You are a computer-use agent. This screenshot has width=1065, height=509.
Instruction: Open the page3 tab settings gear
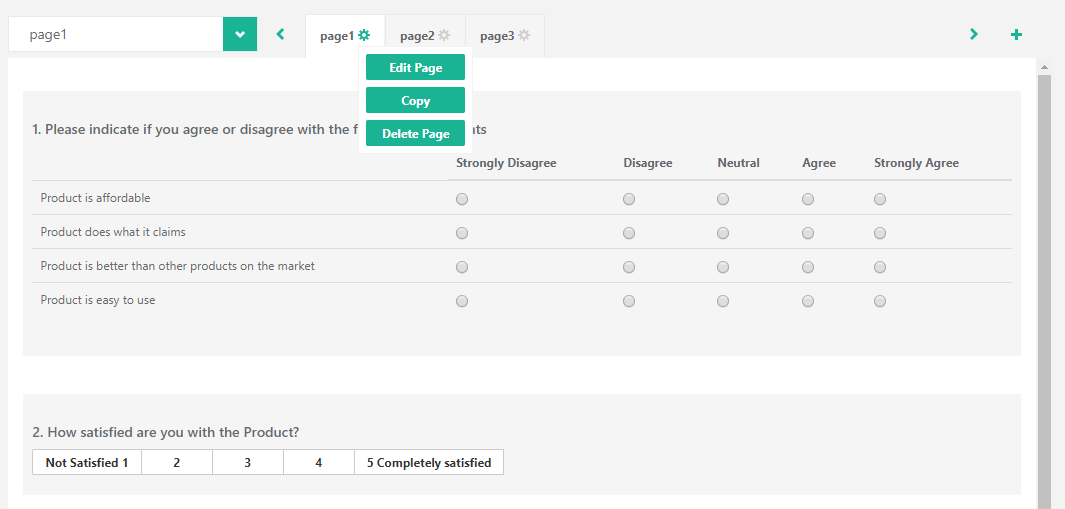[x=524, y=35]
